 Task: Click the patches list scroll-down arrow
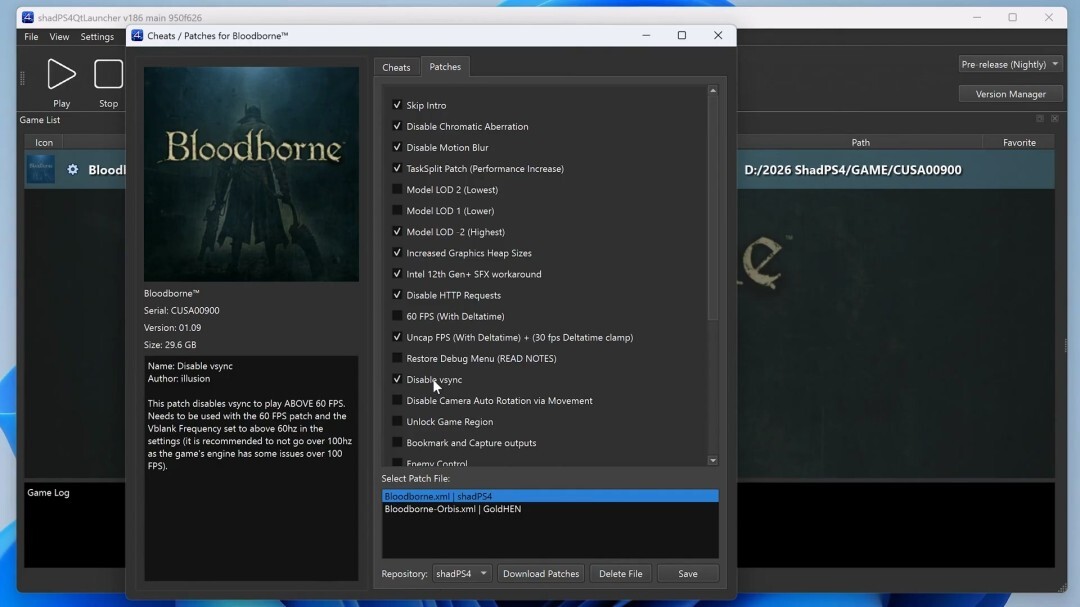point(712,460)
